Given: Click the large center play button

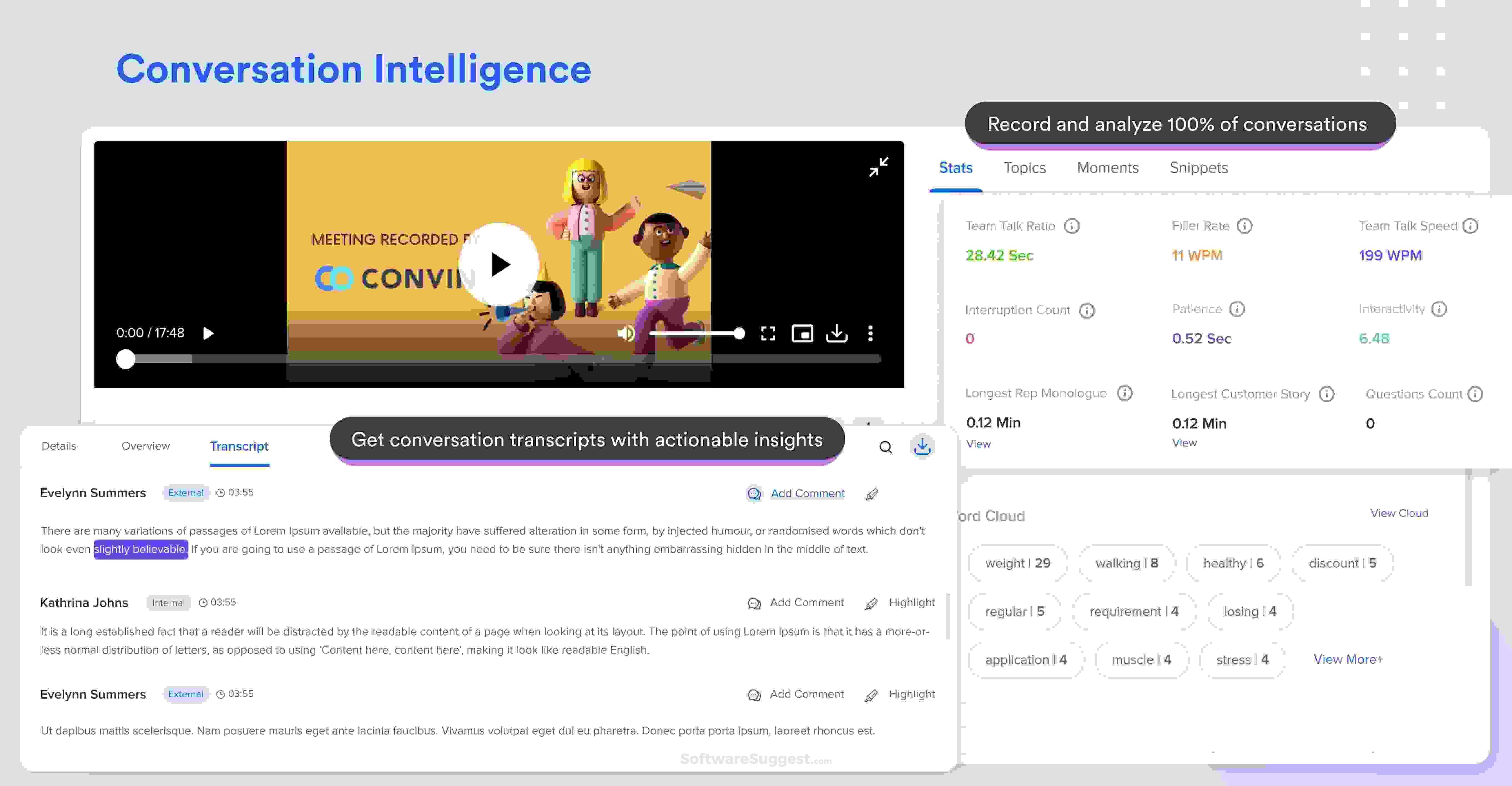Looking at the screenshot, I should point(499,264).
